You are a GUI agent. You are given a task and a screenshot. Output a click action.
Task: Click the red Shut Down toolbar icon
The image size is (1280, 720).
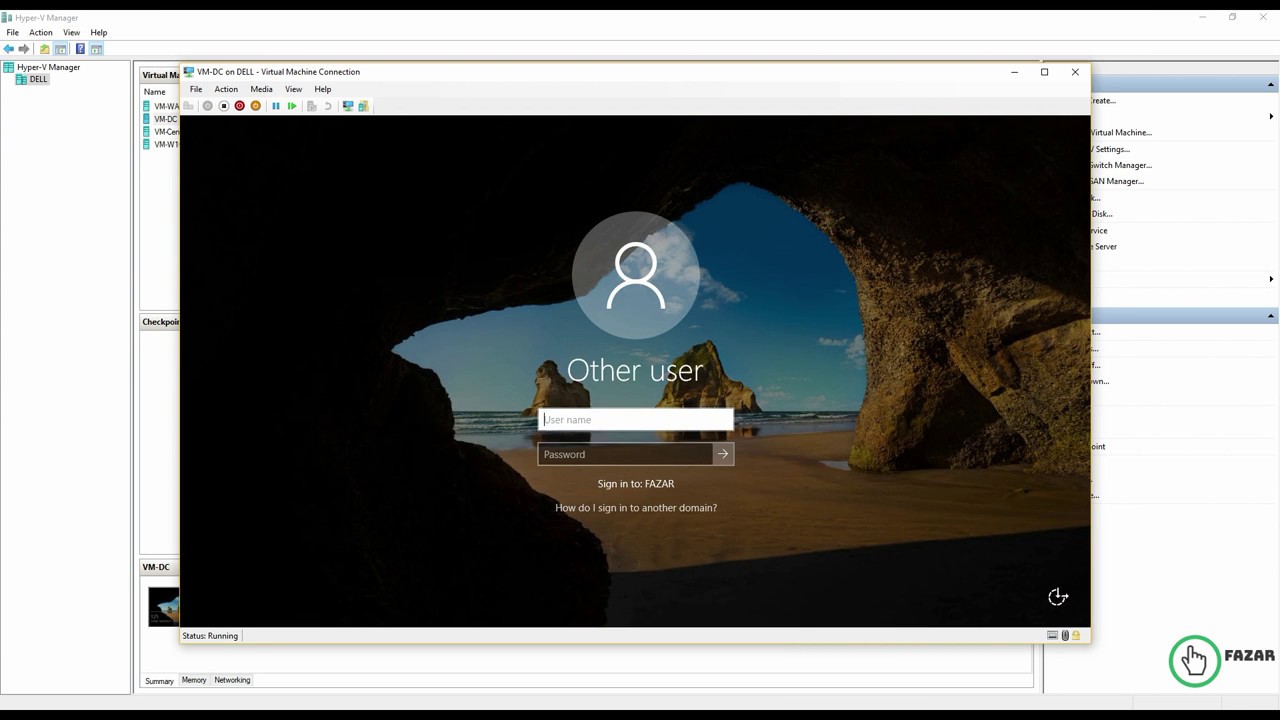[239, 106]
